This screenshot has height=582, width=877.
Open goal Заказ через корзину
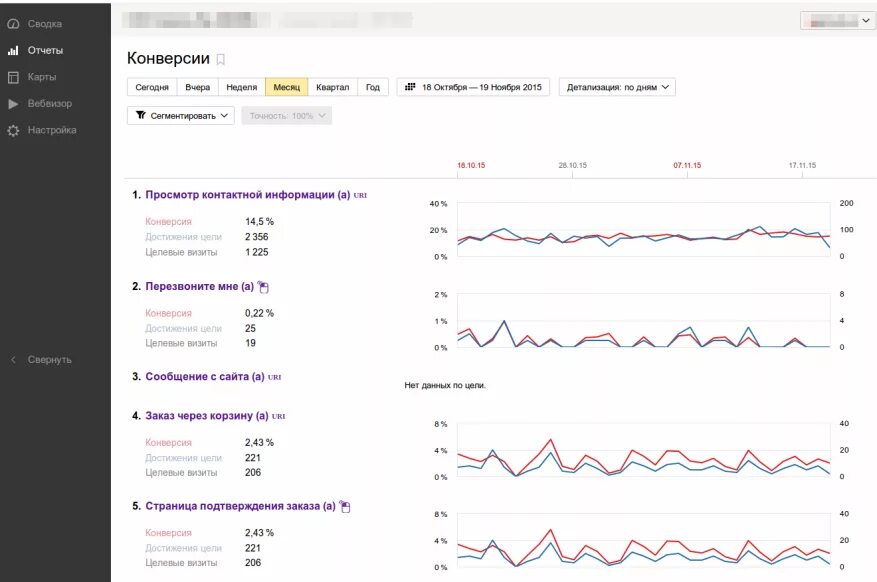[x=207, y=416]
